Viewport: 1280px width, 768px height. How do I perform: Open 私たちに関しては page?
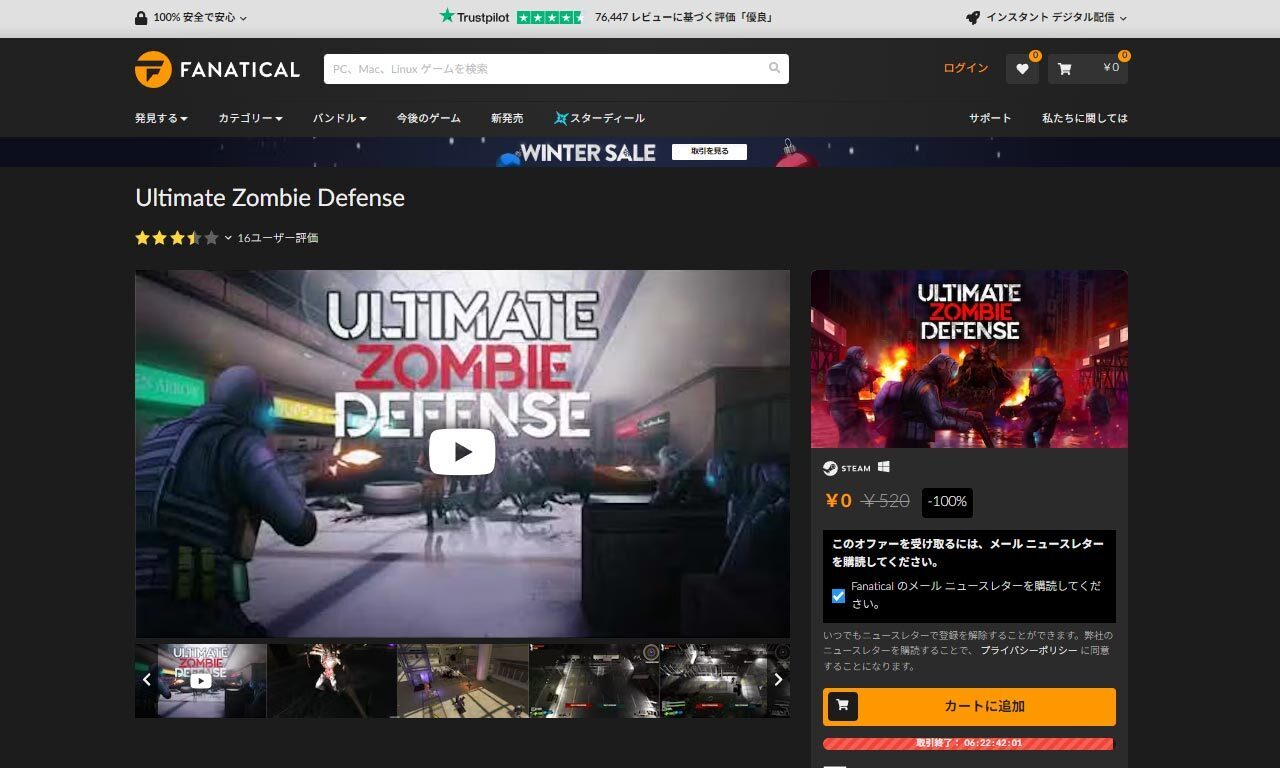[1085, 118]
